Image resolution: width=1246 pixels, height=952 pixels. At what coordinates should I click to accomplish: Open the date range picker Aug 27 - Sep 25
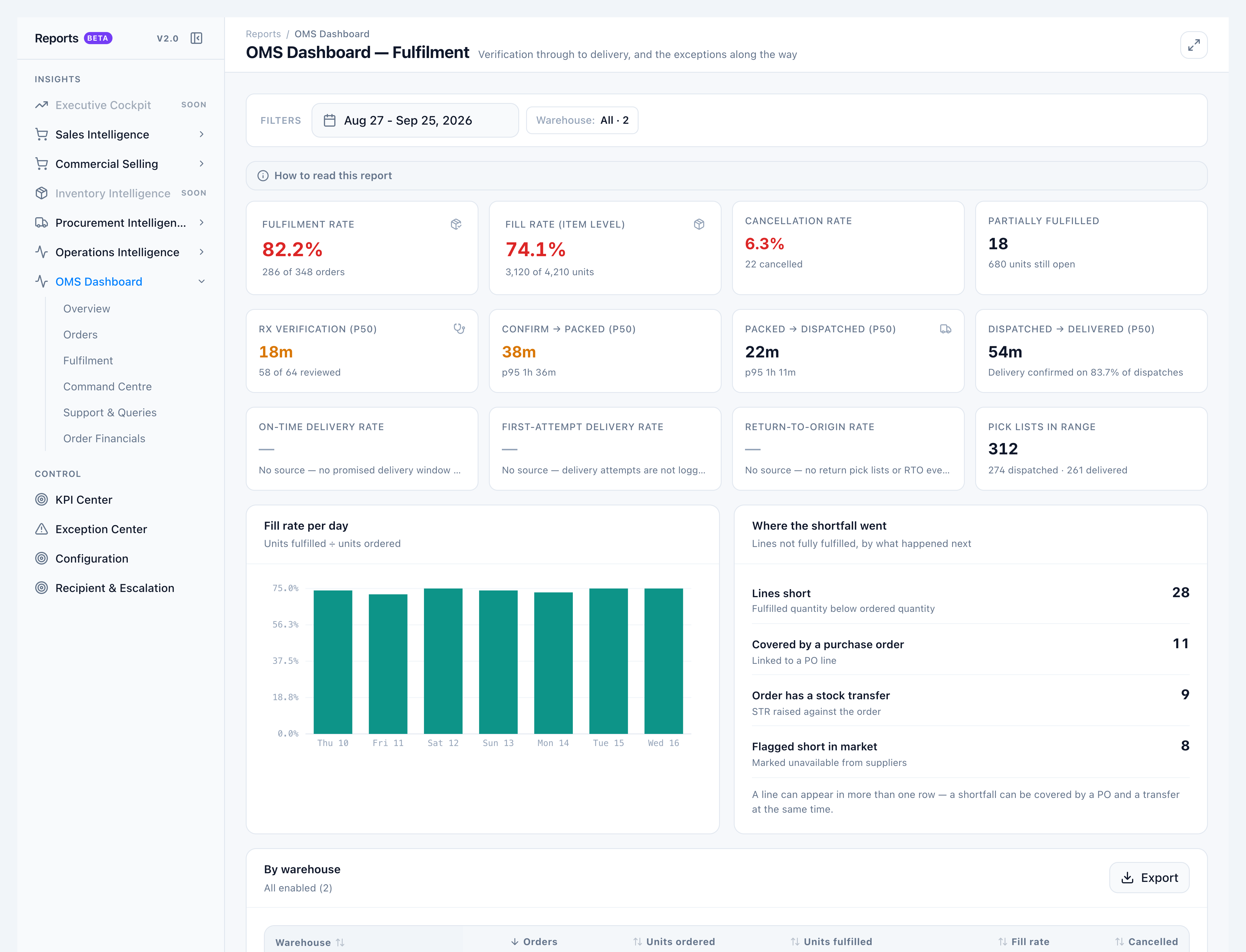pyautogui.click(x=415, y=120)
